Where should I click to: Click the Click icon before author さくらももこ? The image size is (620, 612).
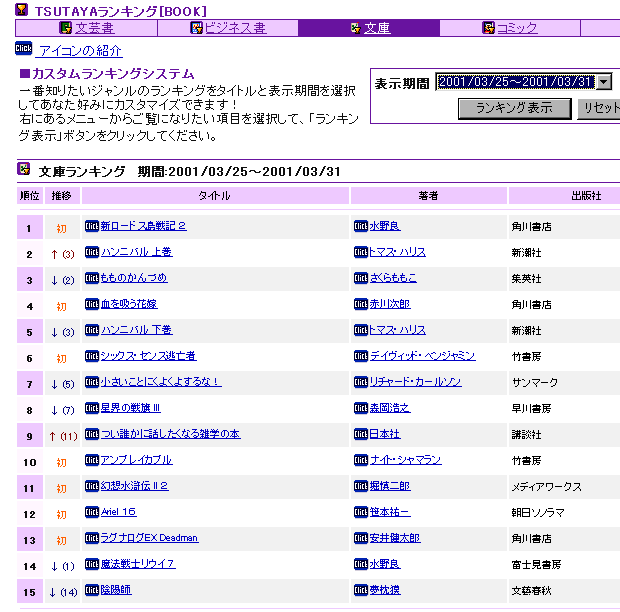361,278
